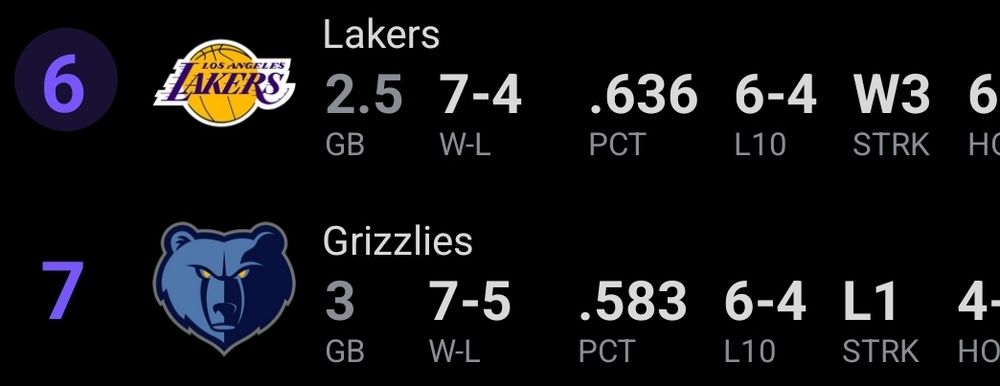Tap Grizzlies last ten 6-4 record

pos(765,301)
